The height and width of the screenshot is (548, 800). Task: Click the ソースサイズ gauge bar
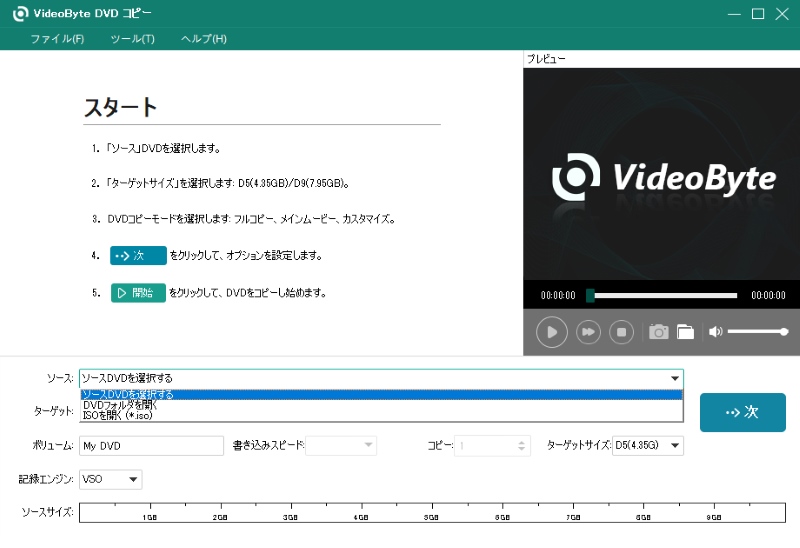tap(432, 512)
